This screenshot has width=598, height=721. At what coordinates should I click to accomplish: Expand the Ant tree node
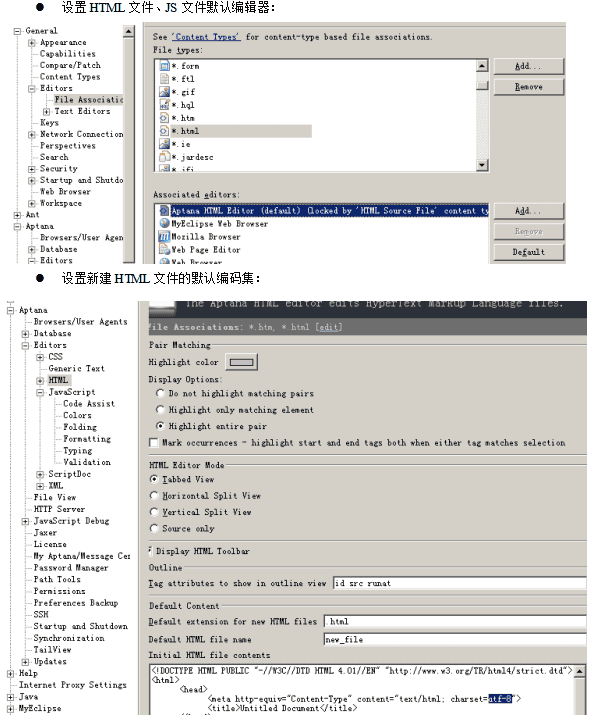pyautogui.click(x=17, y=215)
